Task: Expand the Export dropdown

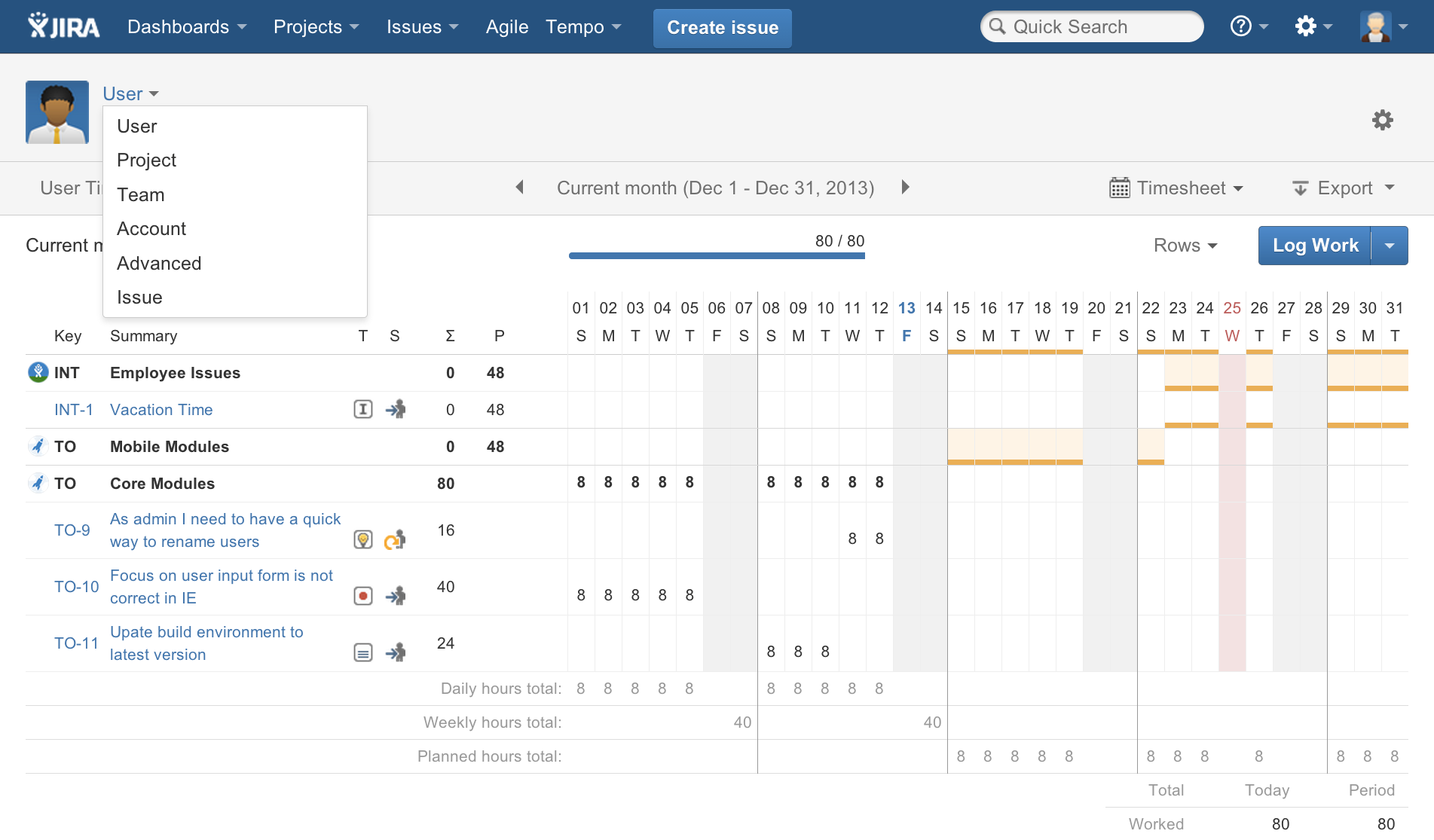Action: pos(1344,188)
